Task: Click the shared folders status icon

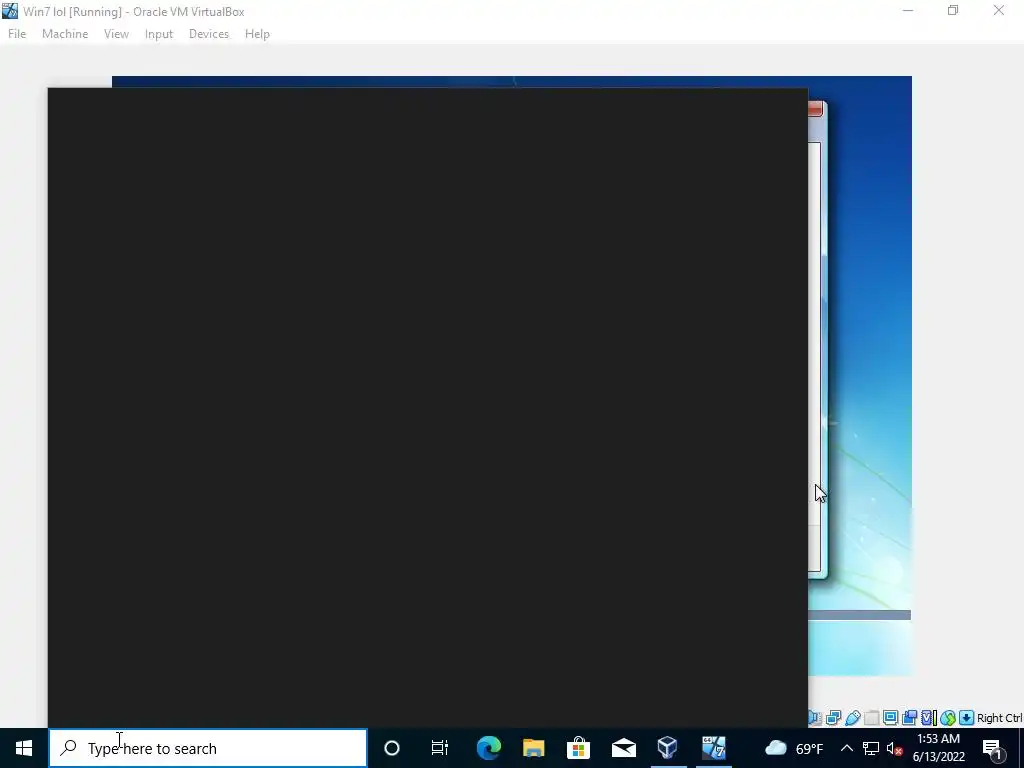Action: click(x=871, y=718)
